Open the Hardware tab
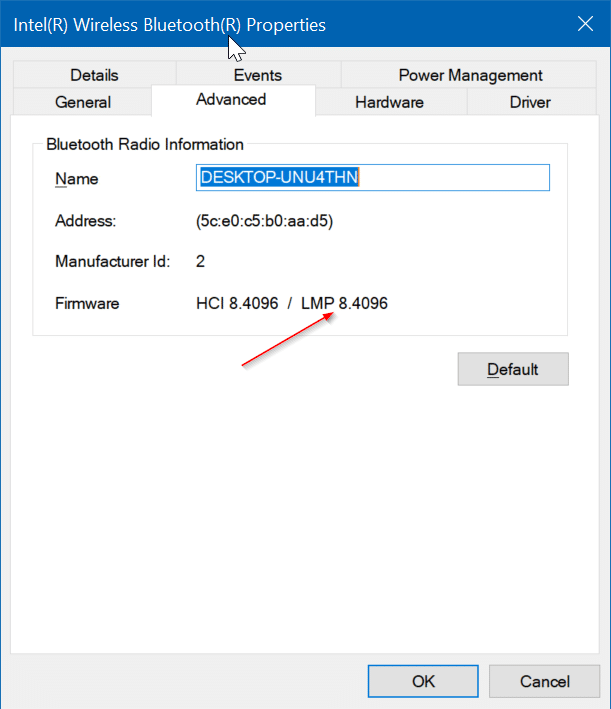Screen dimensions: 611x709 point(389,102)
